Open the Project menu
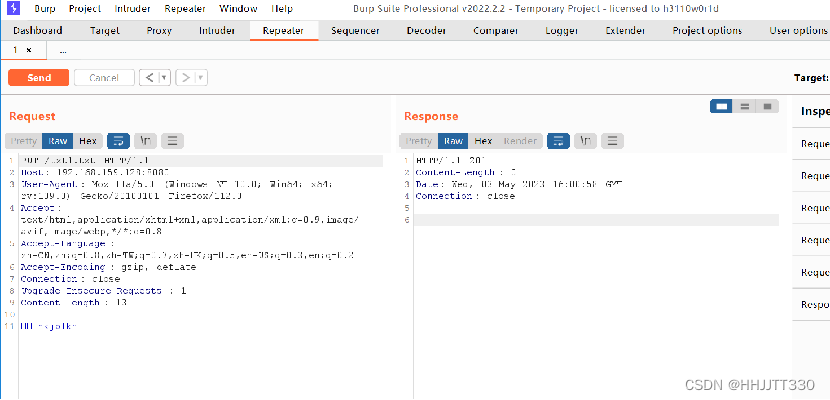830x400 pixels. click(85, 8)
